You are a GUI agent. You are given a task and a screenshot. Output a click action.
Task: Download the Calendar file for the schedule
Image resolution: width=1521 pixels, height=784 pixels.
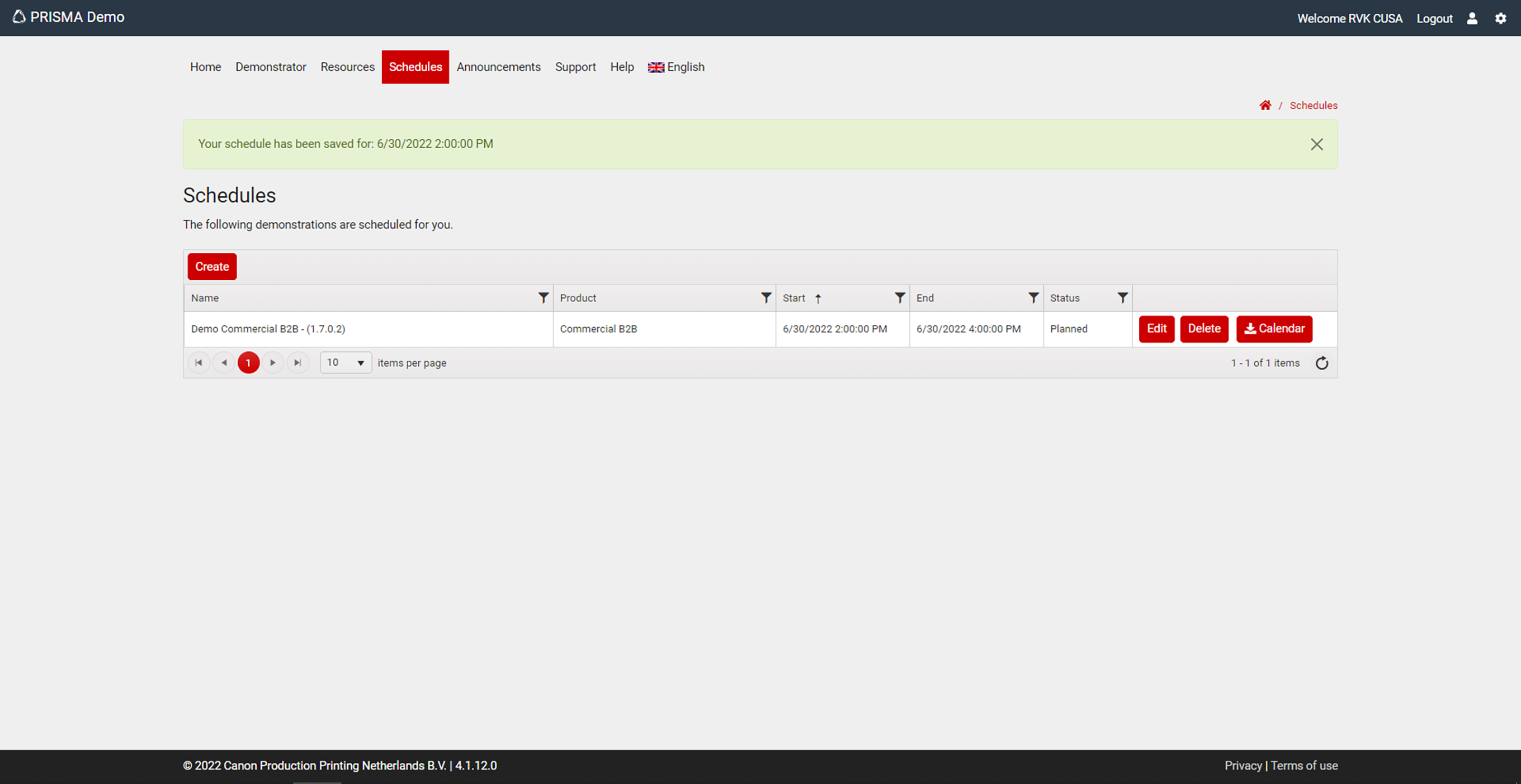[1274, 329]
